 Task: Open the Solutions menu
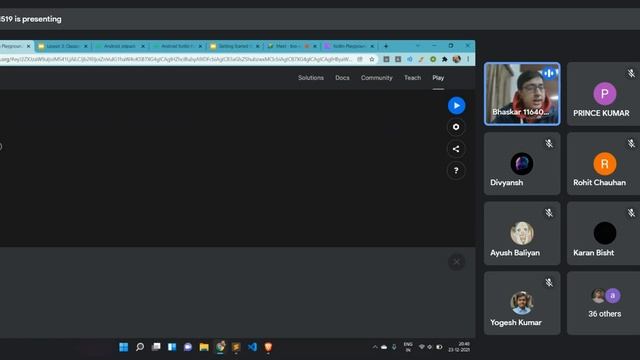click(x=311, y=78)
